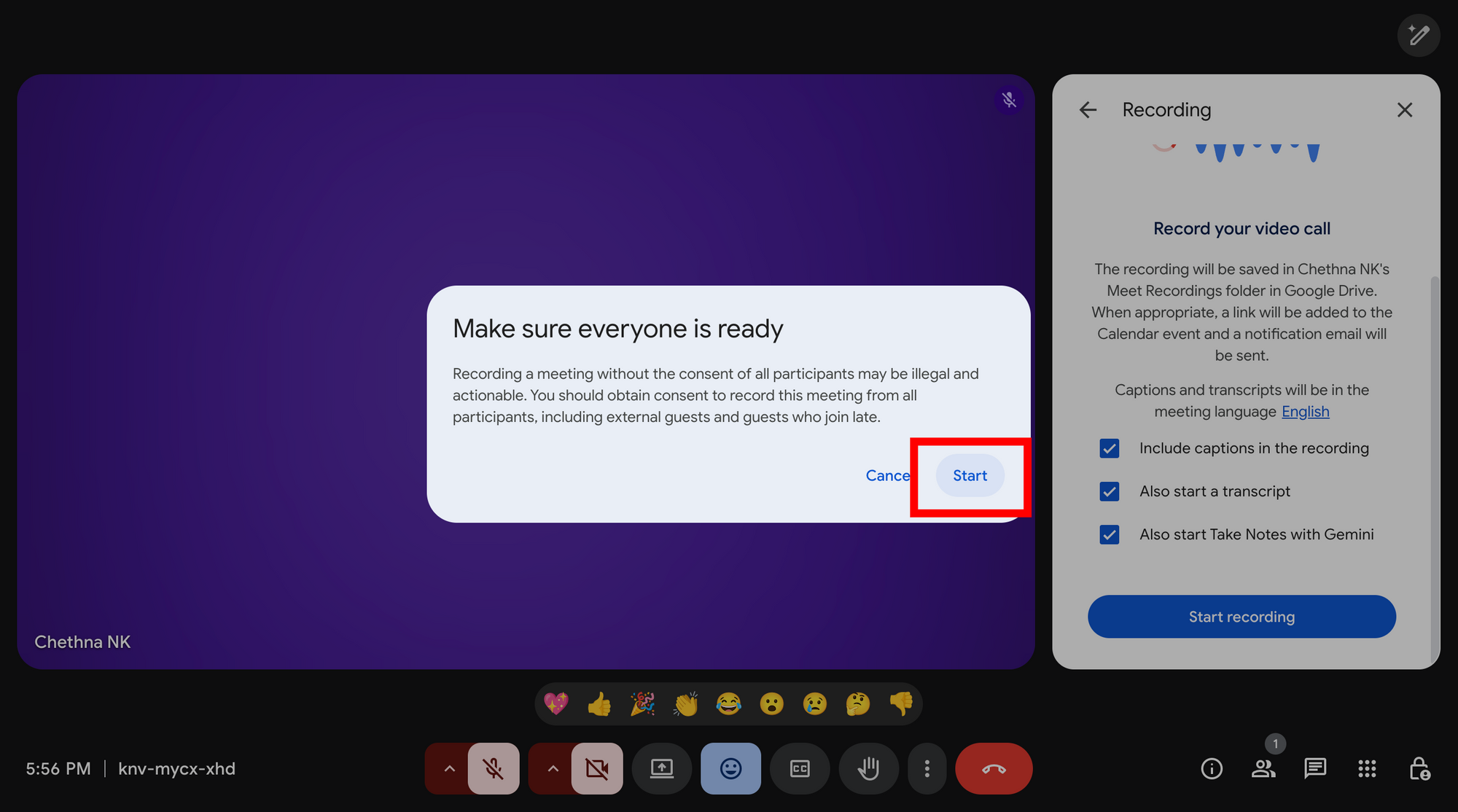Leave the call
Viewport: 1458px width, 812px height.
point(993,768)
